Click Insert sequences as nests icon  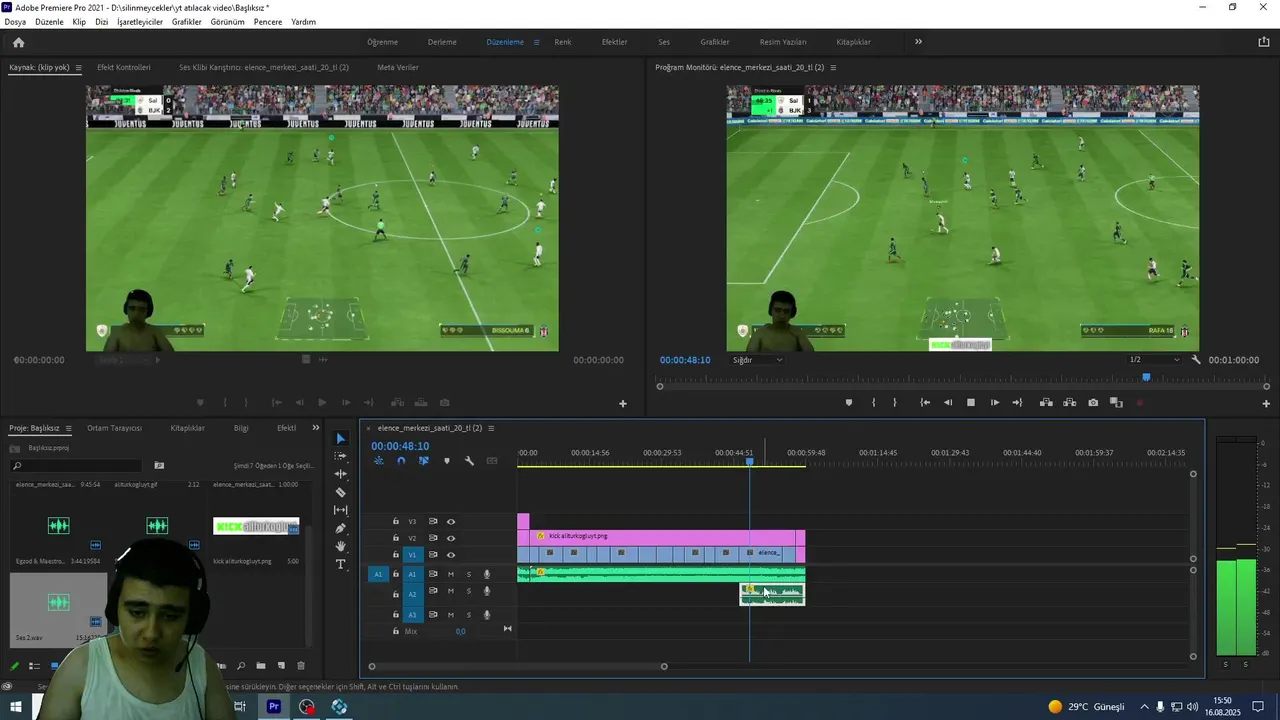coord(378,461)
